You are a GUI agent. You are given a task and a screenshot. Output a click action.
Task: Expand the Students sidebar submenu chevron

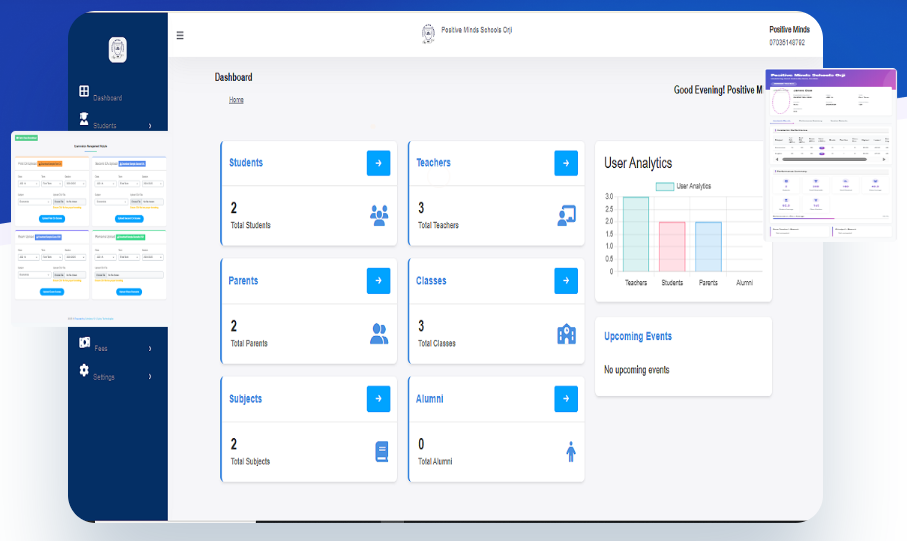click(150, 126)
